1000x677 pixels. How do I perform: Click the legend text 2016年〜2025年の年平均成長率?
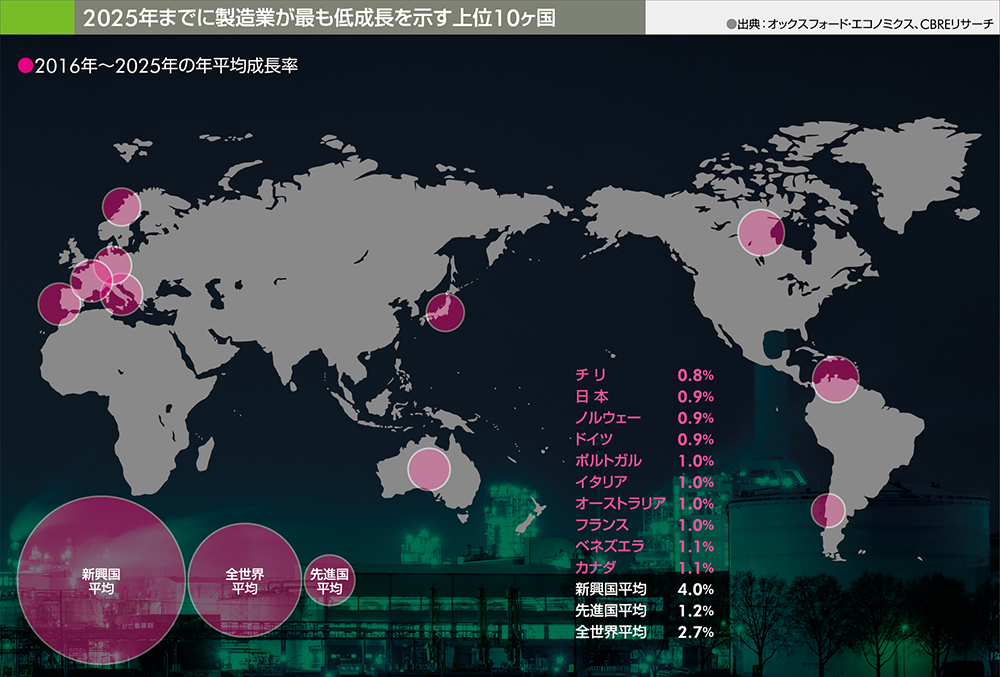click(x=166, y=66)
